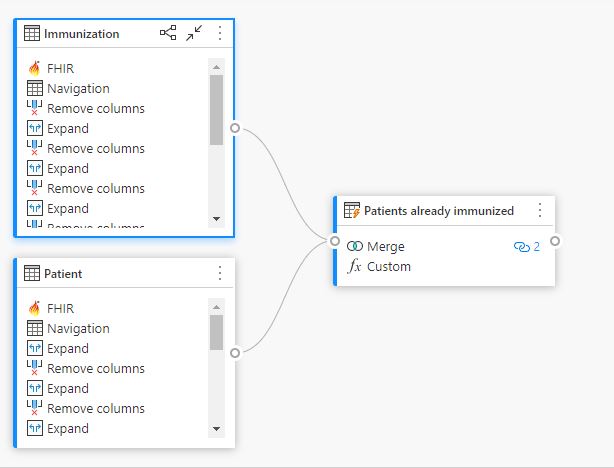Click the share/lineage icon on Immunization
The image size is (614, 468).
click(168, 33)
